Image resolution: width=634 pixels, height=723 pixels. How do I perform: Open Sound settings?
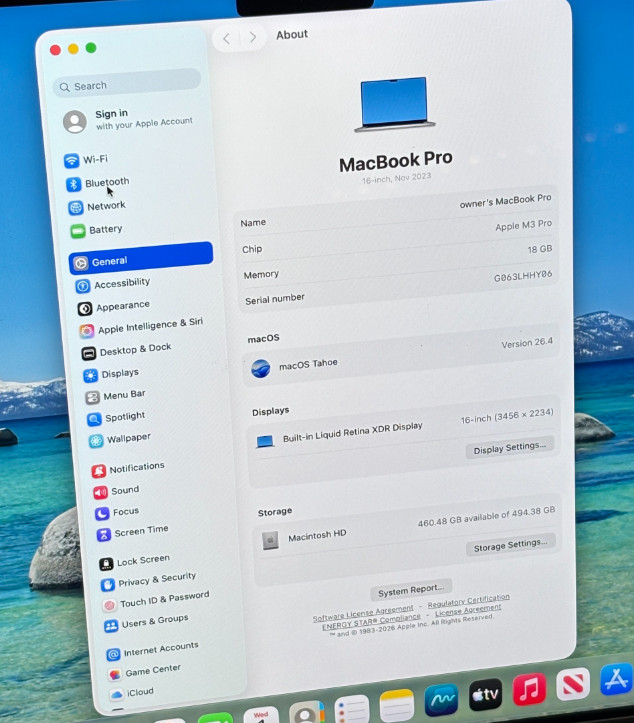pyautogui.click(x=116, y=491)
